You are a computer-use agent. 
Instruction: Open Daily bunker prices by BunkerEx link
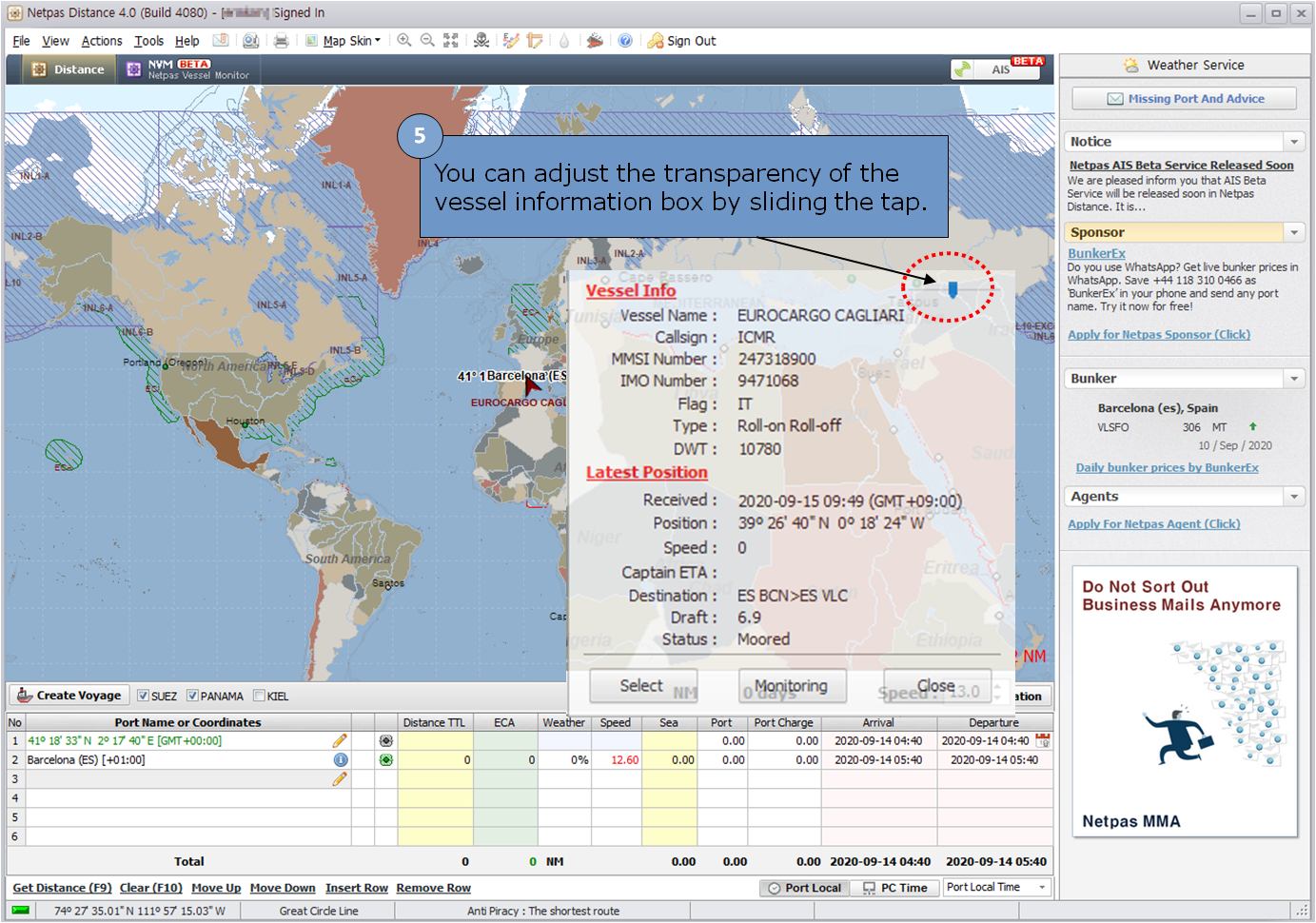pos(1167,467)
